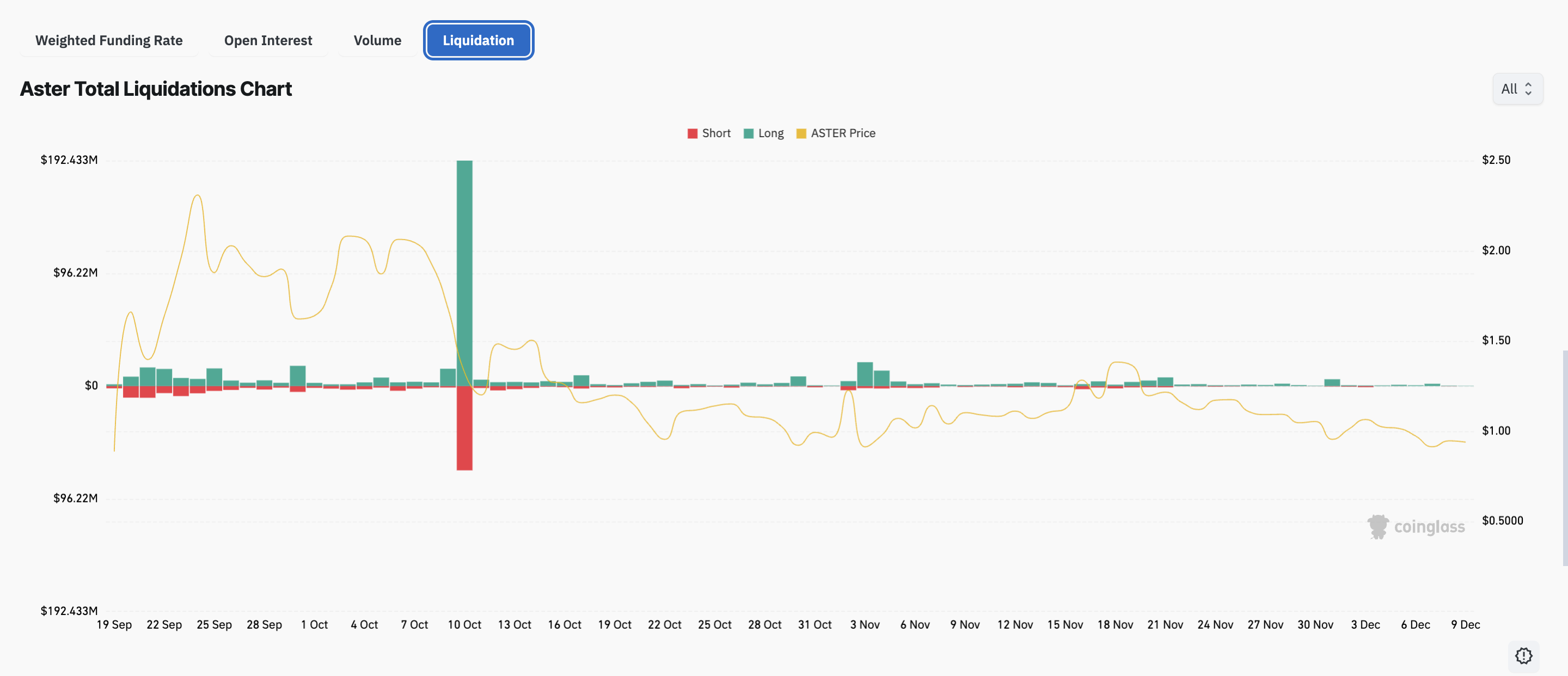Click the report issue icon at bottom right

(x=1523, y=655)
